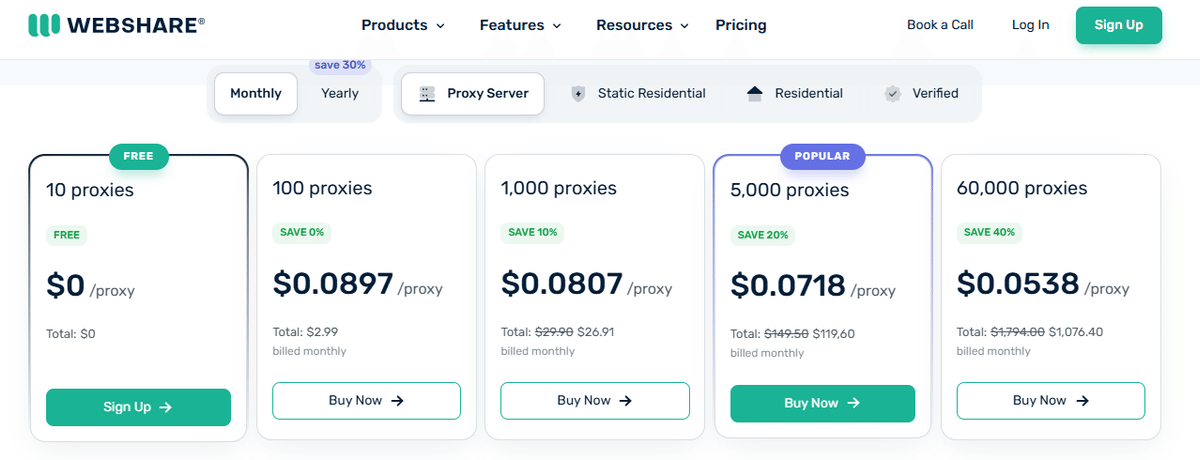Open the Features dropdown menu

pos(520,25)
